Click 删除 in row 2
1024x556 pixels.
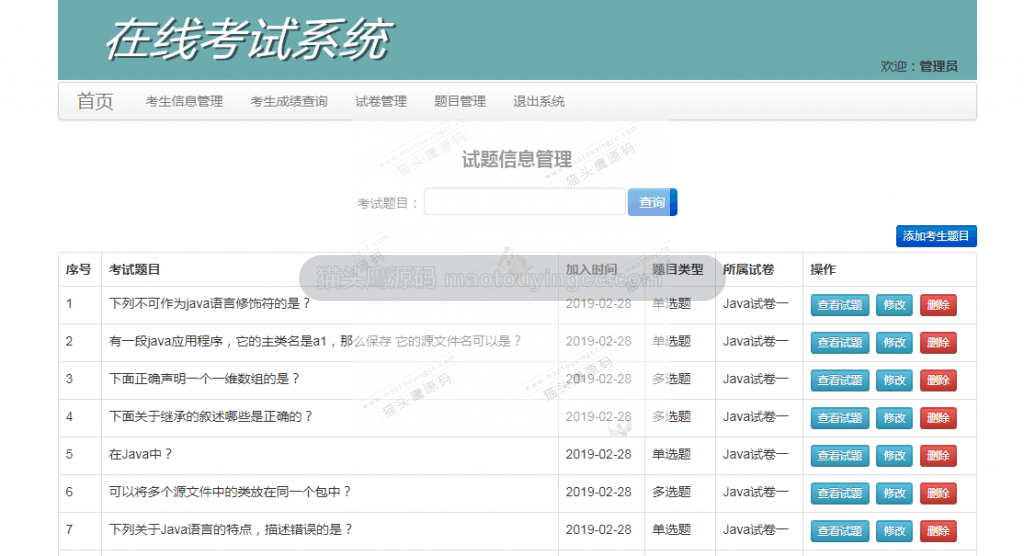coord(938,342)
